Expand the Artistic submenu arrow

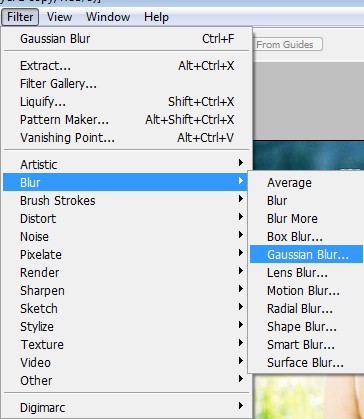pyautogui.click(x=241, y=163)
